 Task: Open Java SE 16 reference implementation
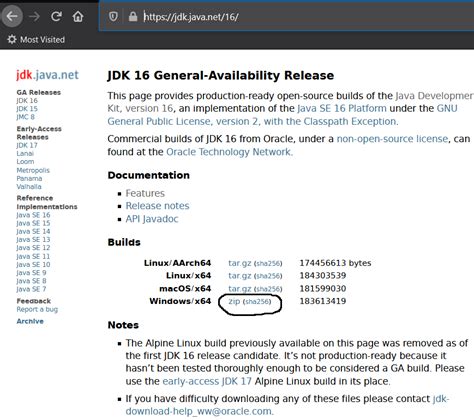click(x=33, y=215)
